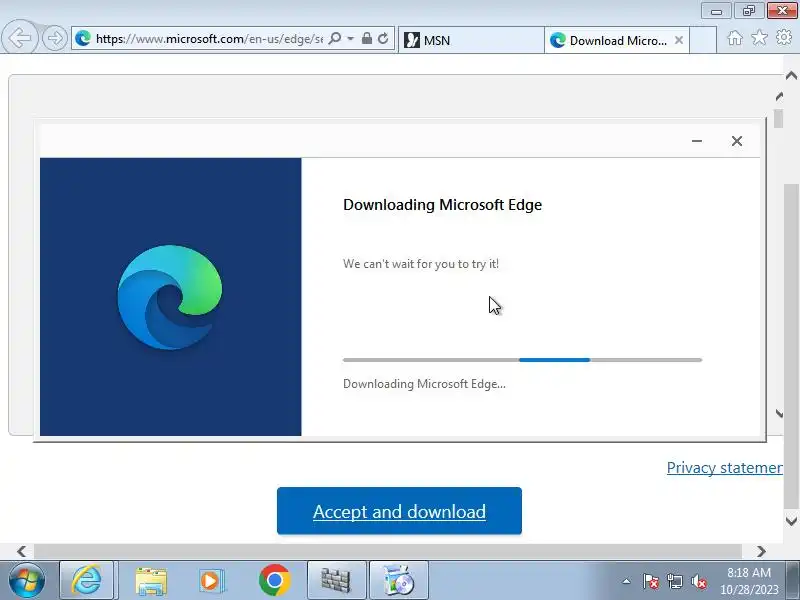Click the network status tray icon

[x=674, y=581]
